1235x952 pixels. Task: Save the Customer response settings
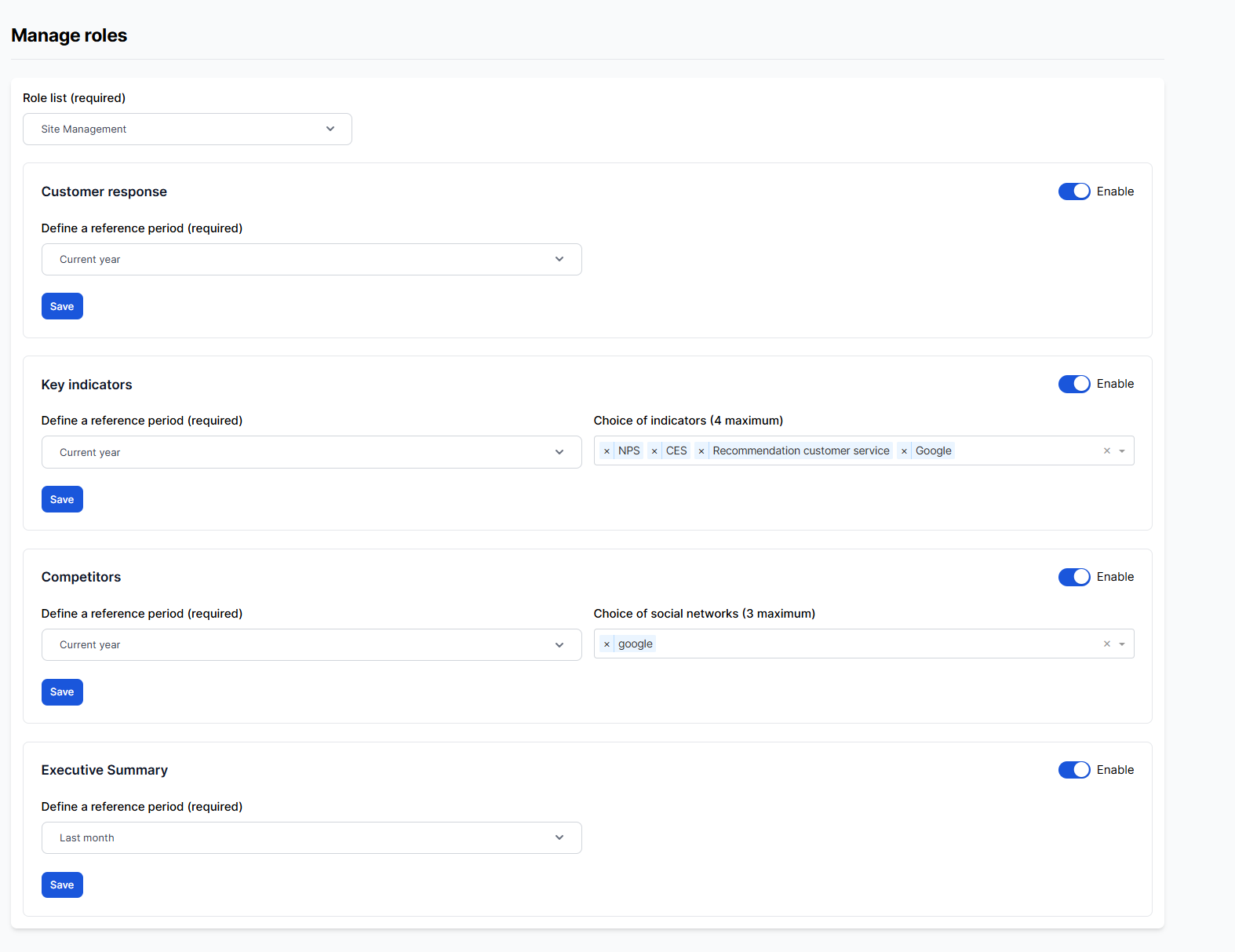coord(62,307)
